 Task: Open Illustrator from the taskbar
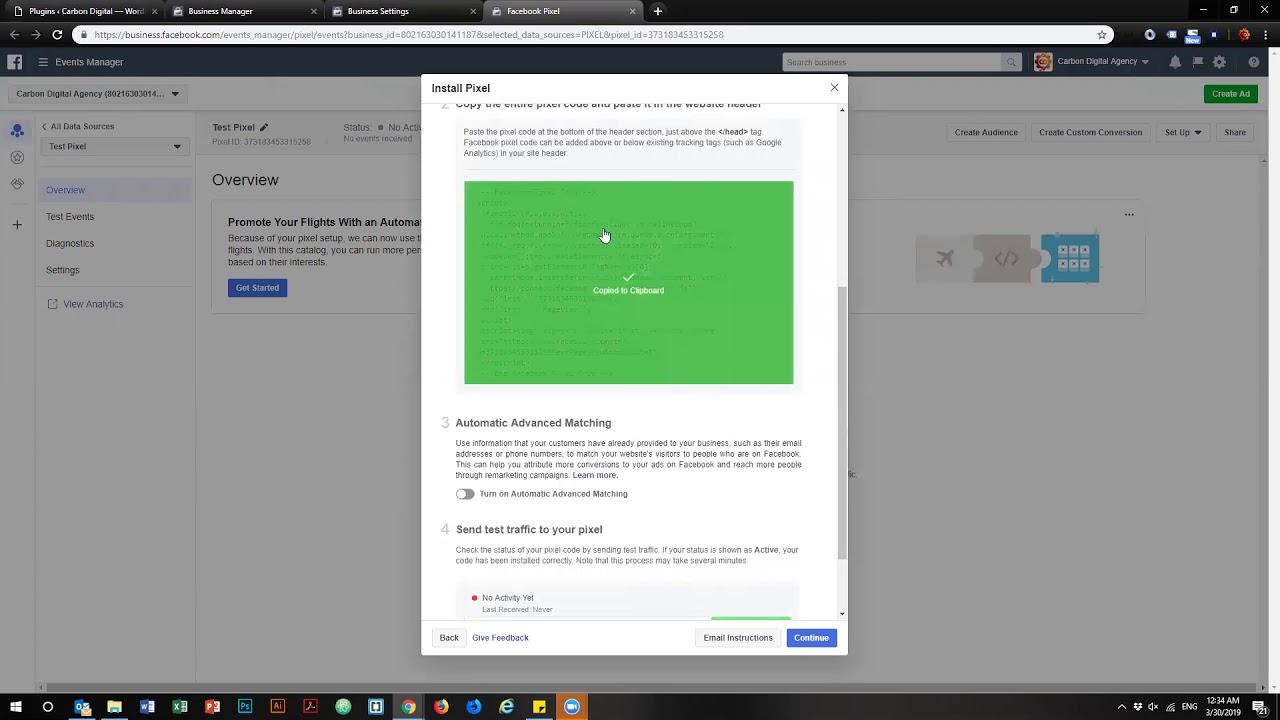277,707
